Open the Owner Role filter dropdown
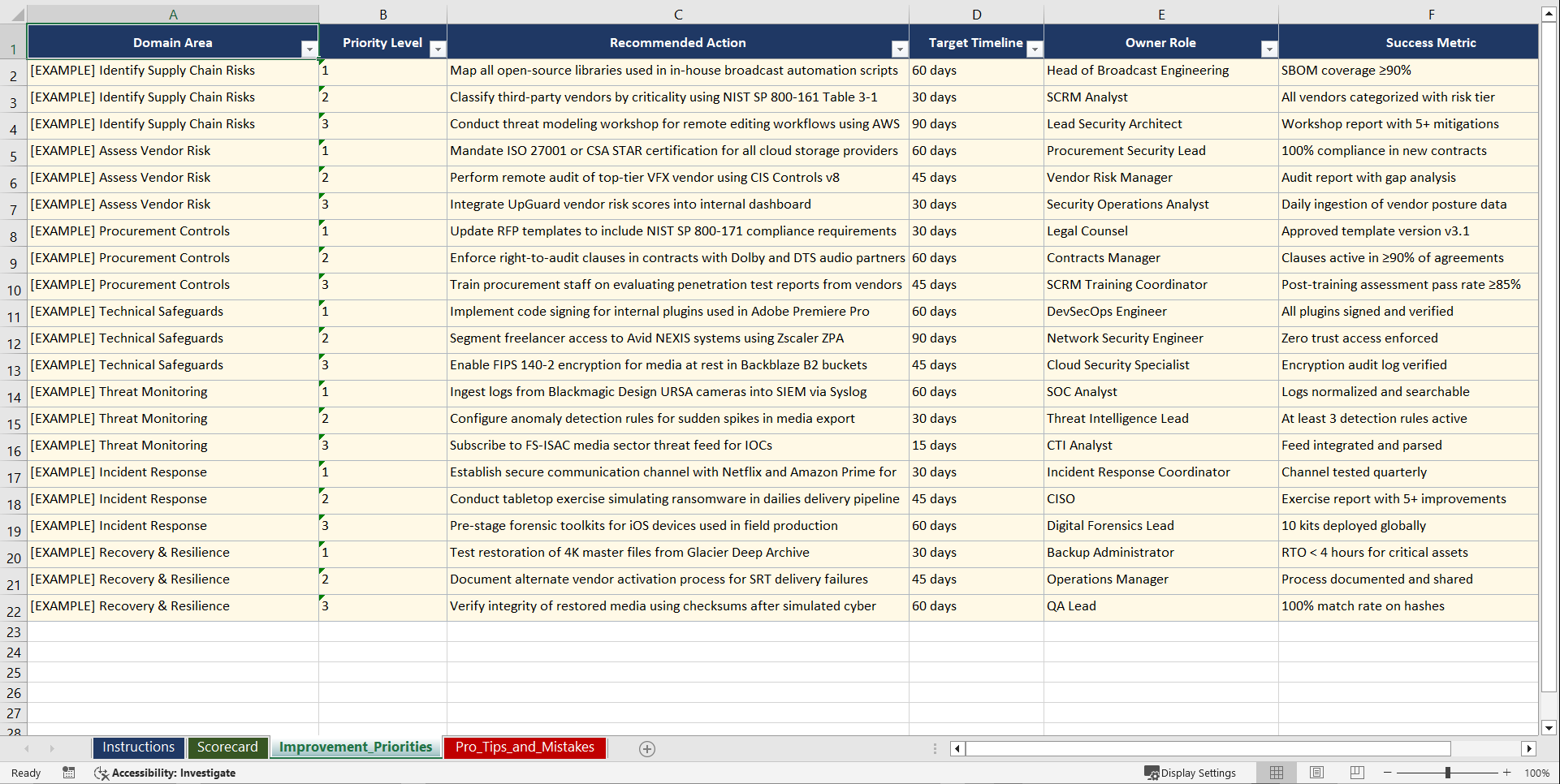Screen dimensions: 1560x784 1270,49
